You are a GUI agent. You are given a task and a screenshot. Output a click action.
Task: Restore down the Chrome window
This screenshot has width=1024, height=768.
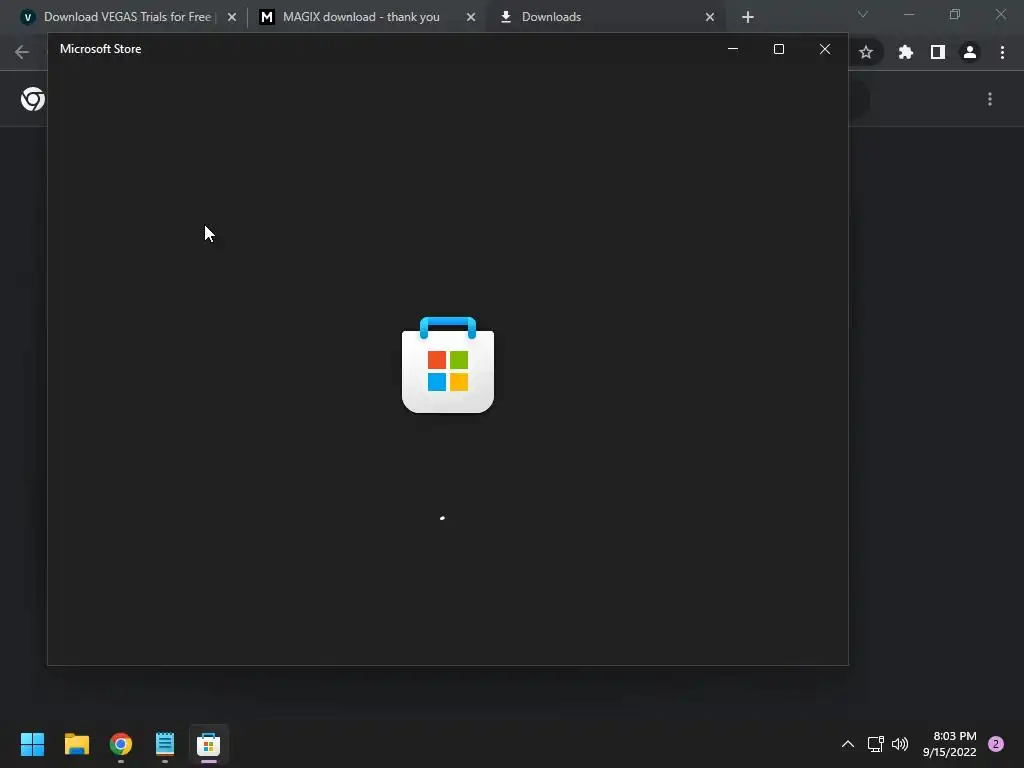[x=955, y=14]
